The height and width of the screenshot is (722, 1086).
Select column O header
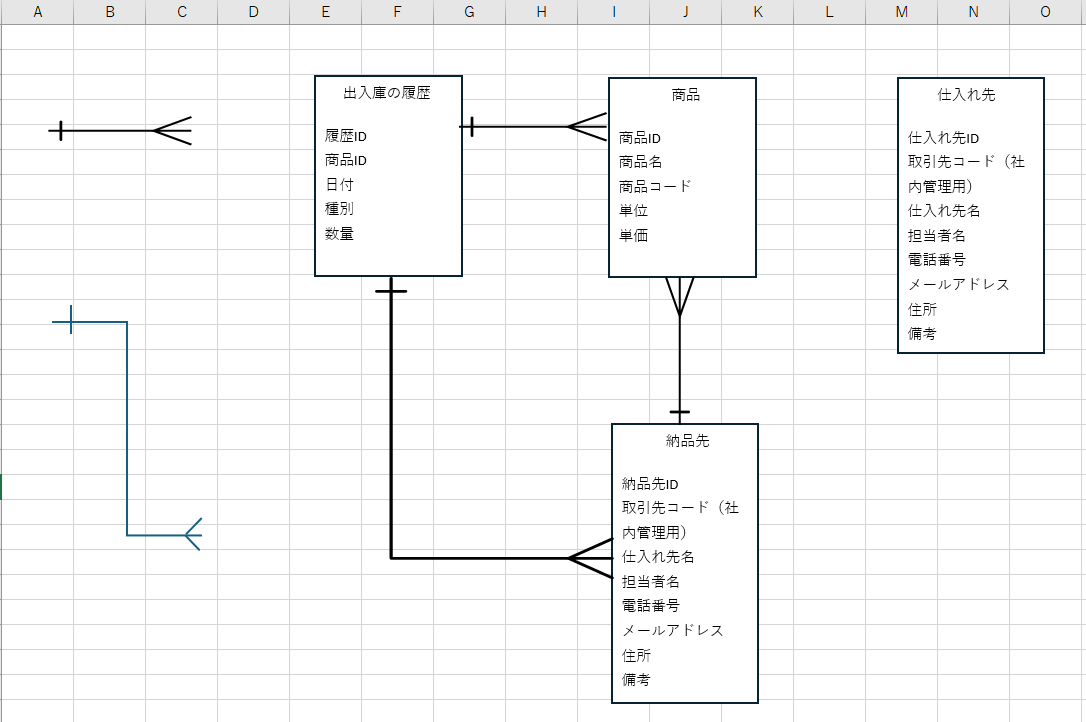click(x=1046, y=12)
